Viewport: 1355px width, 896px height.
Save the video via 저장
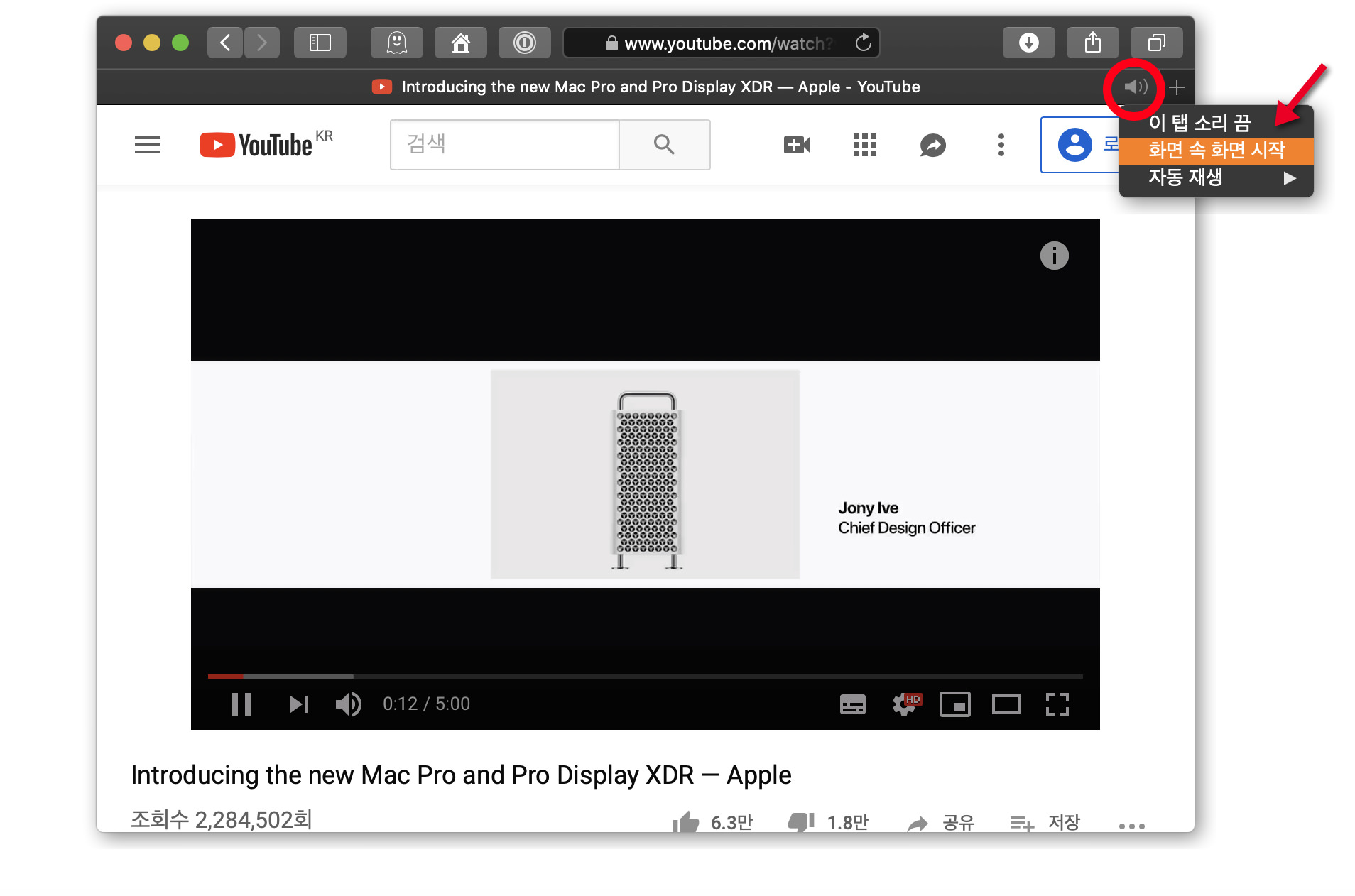tap(1045, 823)
